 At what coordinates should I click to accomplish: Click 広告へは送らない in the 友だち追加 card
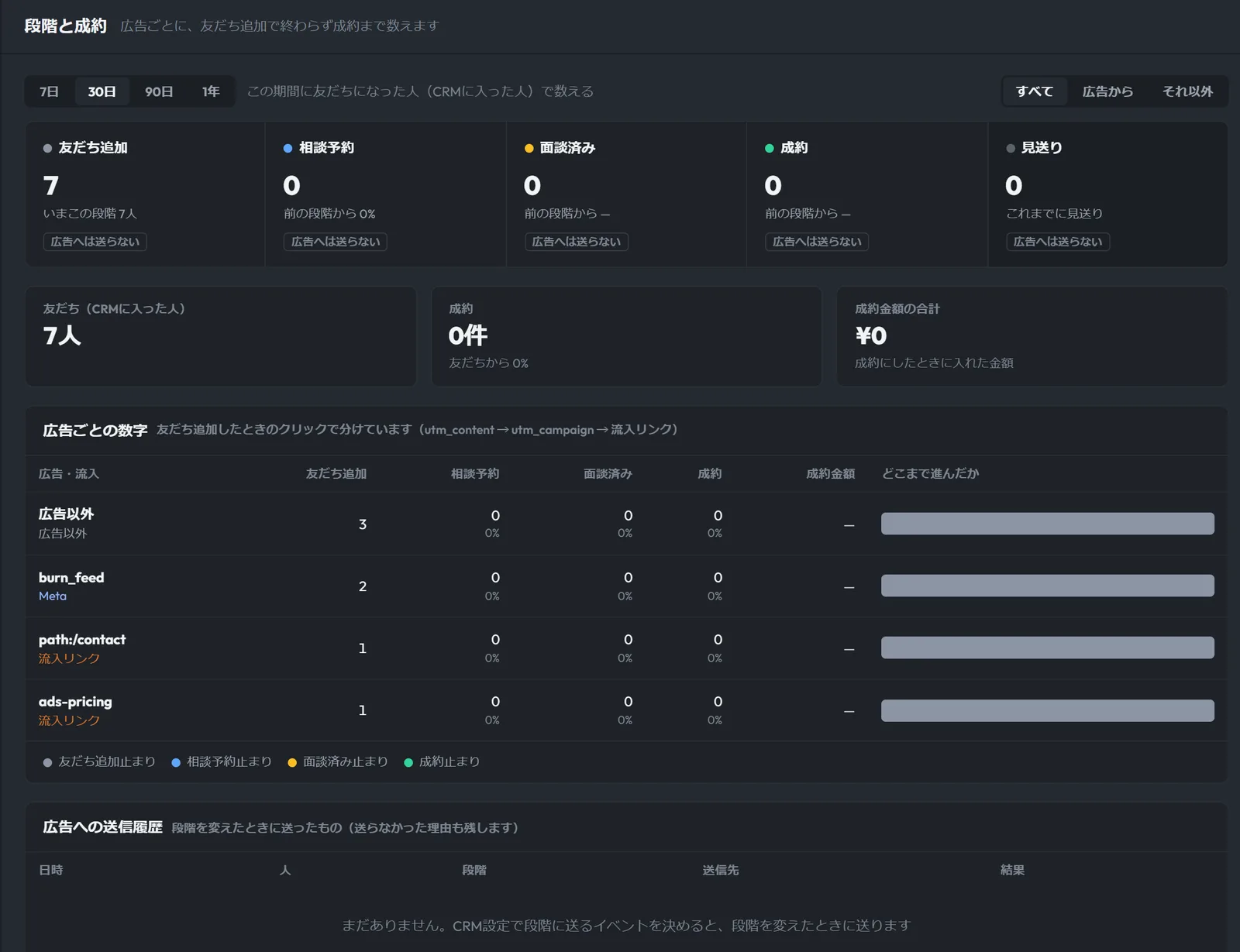95,242
